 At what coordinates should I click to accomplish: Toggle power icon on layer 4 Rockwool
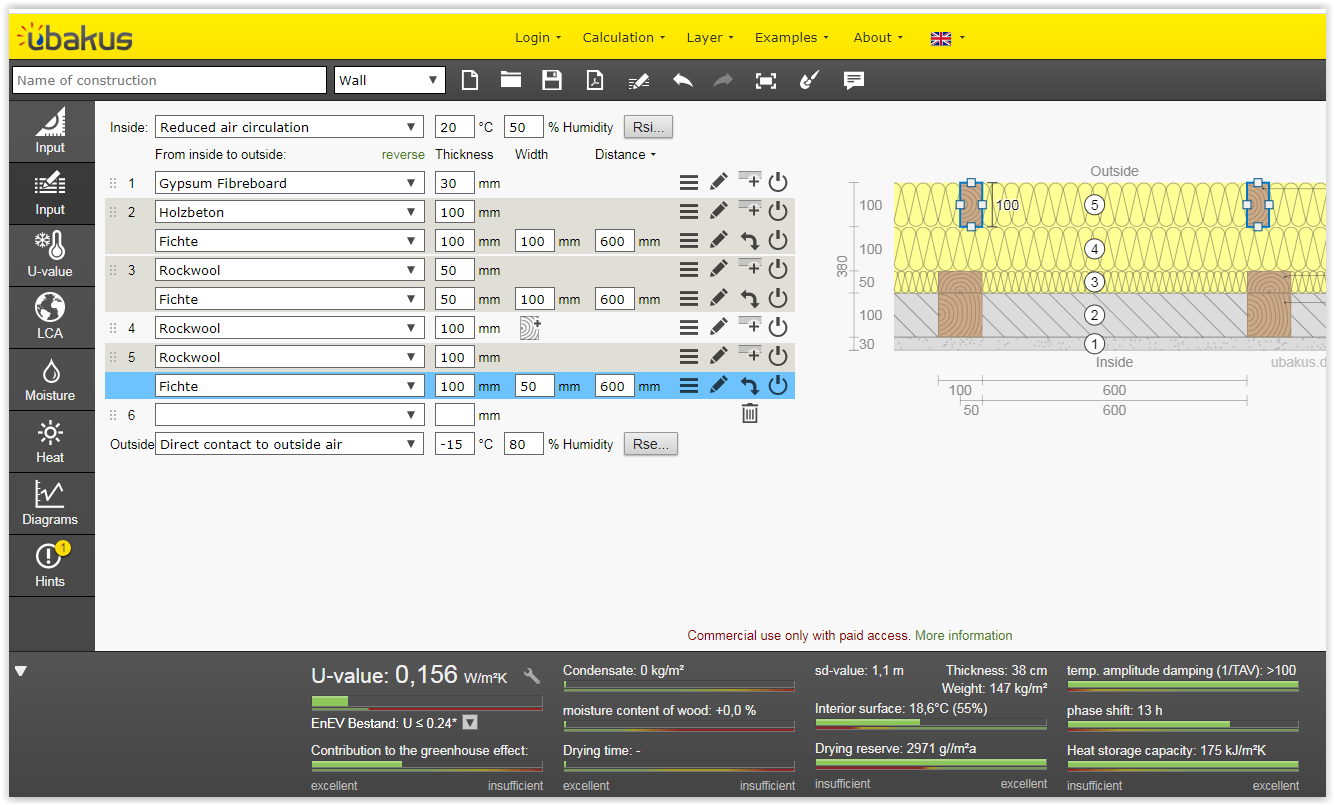778,327
